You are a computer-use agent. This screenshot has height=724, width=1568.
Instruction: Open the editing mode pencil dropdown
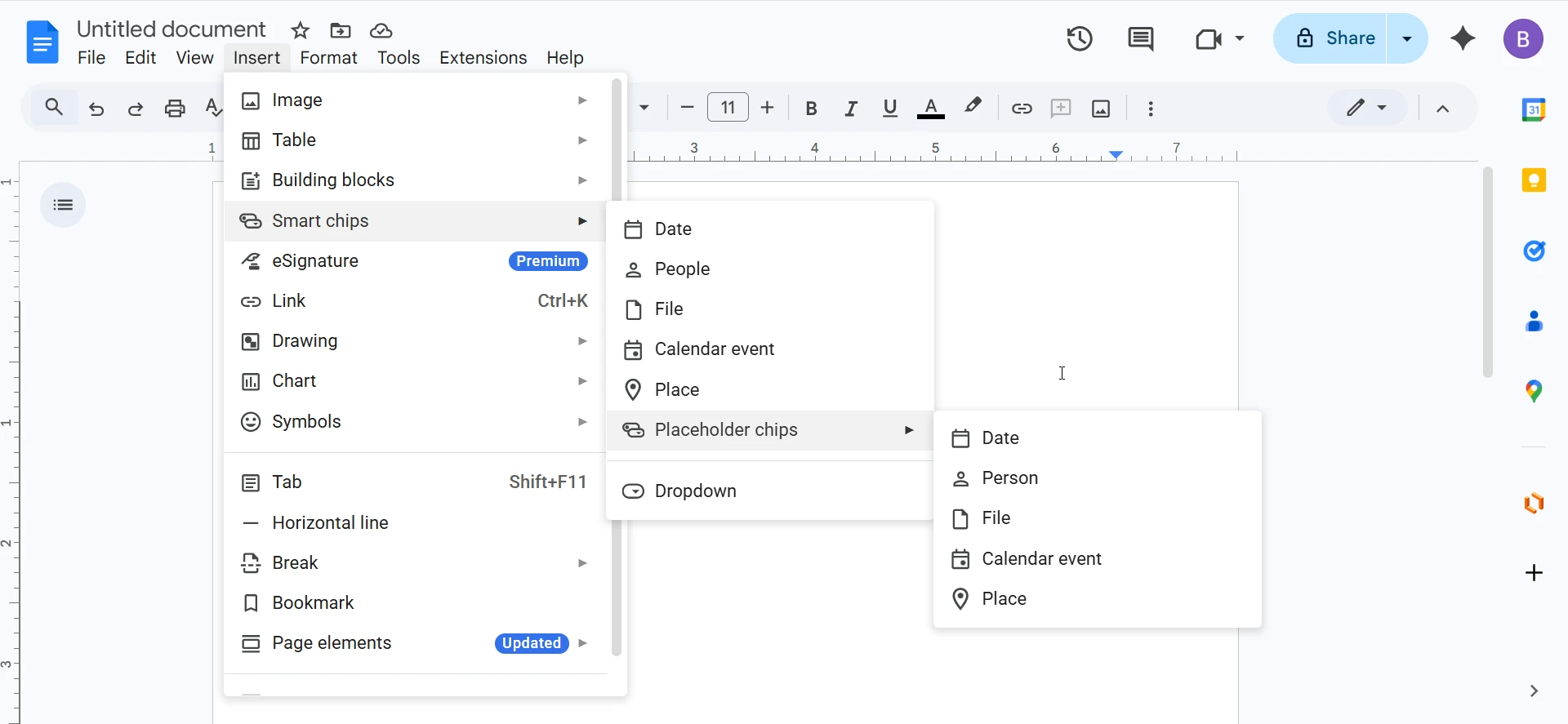(x=1366, y=108)
